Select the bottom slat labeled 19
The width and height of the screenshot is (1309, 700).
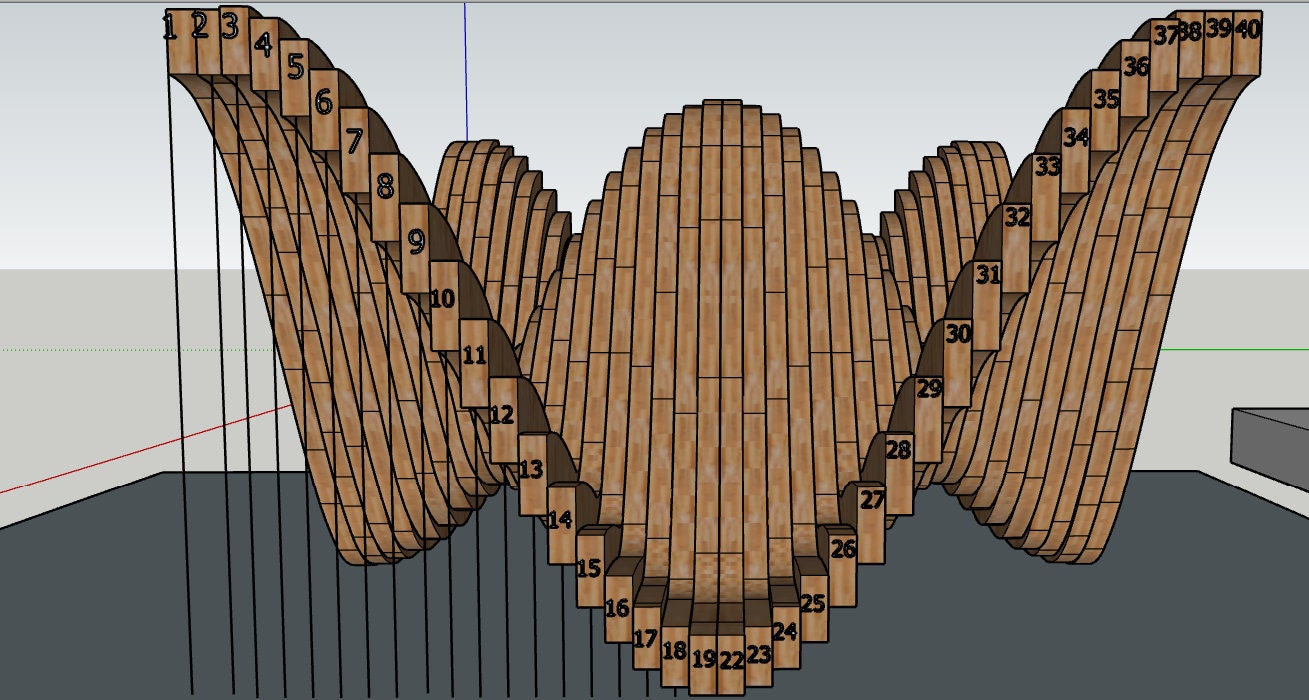point(703,663)
